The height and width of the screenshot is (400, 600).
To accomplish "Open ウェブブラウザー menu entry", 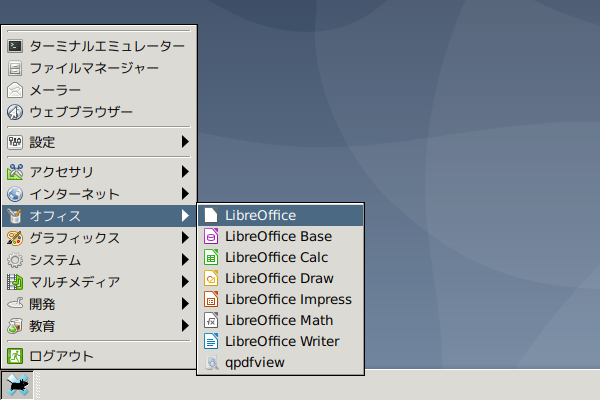I will tap(99, 112).
